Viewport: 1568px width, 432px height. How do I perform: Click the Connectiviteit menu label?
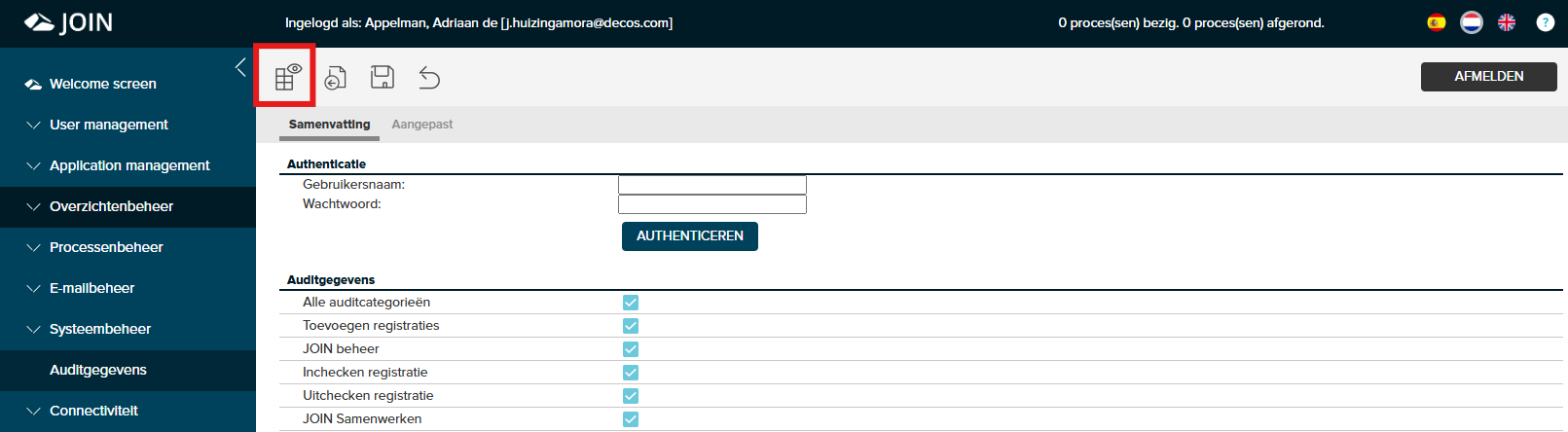tap(93, 411)
